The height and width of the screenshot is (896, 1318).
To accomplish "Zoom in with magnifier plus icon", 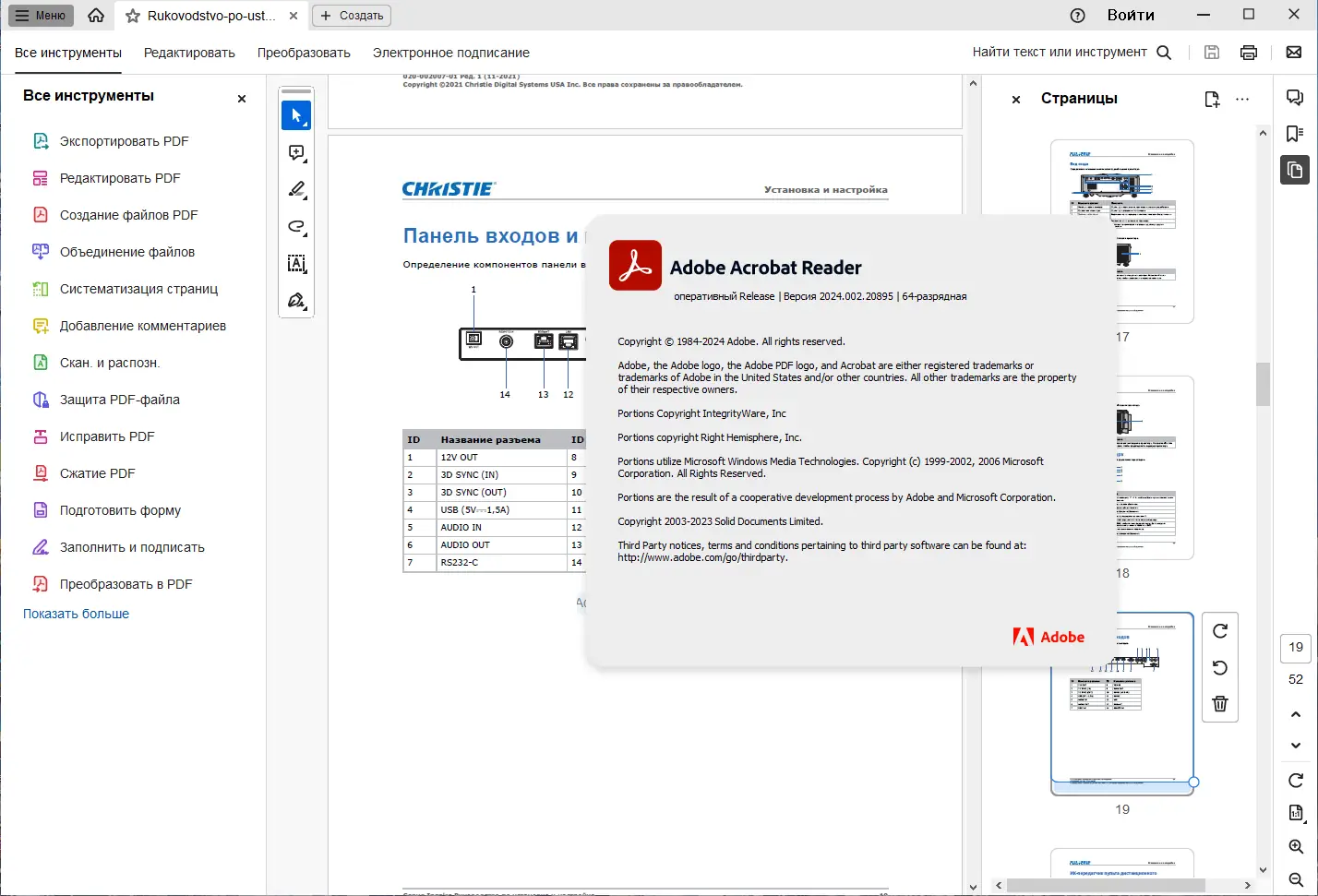I will click(x=1296, y=846).
